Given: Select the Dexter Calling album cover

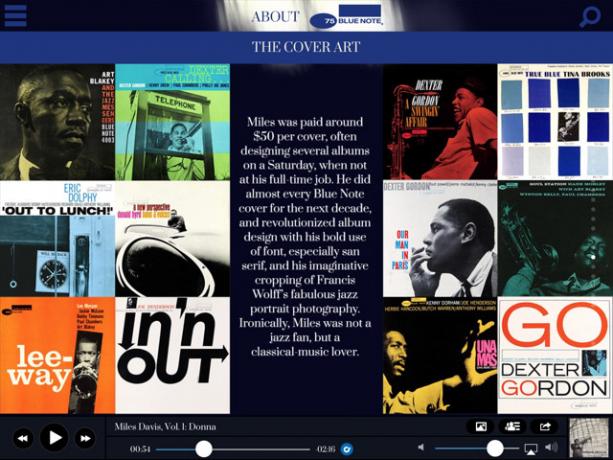Looking at the screenshot, I should (172, 122).
